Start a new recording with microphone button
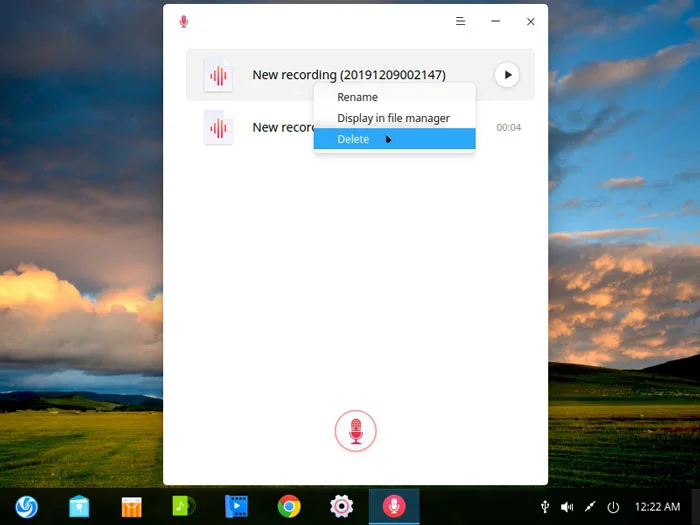Screen dimensions: 700x525 [x=355, y=431]
